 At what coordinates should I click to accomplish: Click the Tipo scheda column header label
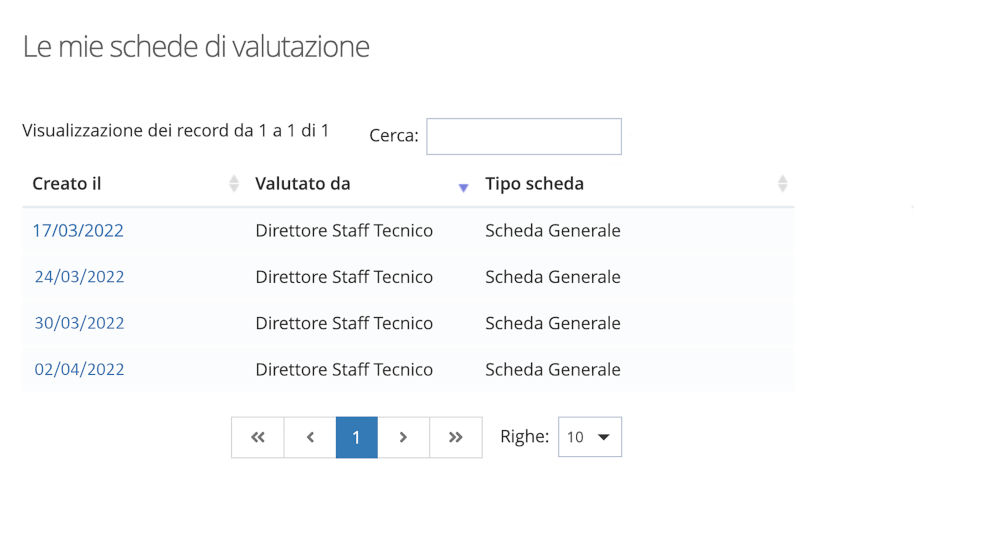click(534, 184)
